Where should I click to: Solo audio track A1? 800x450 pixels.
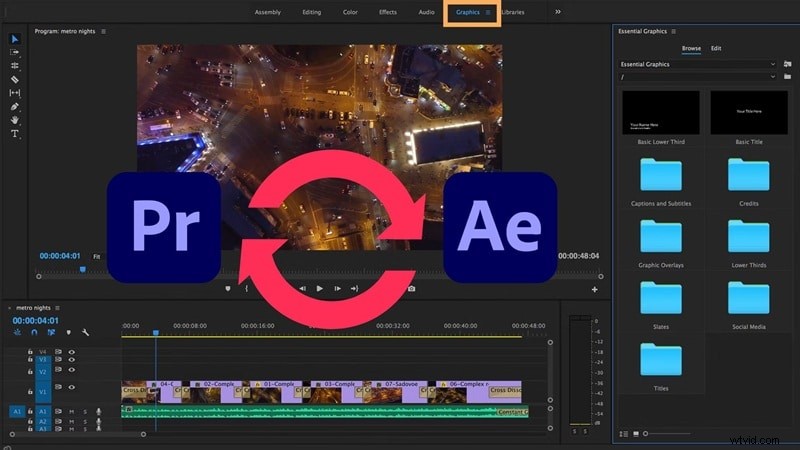85,412
